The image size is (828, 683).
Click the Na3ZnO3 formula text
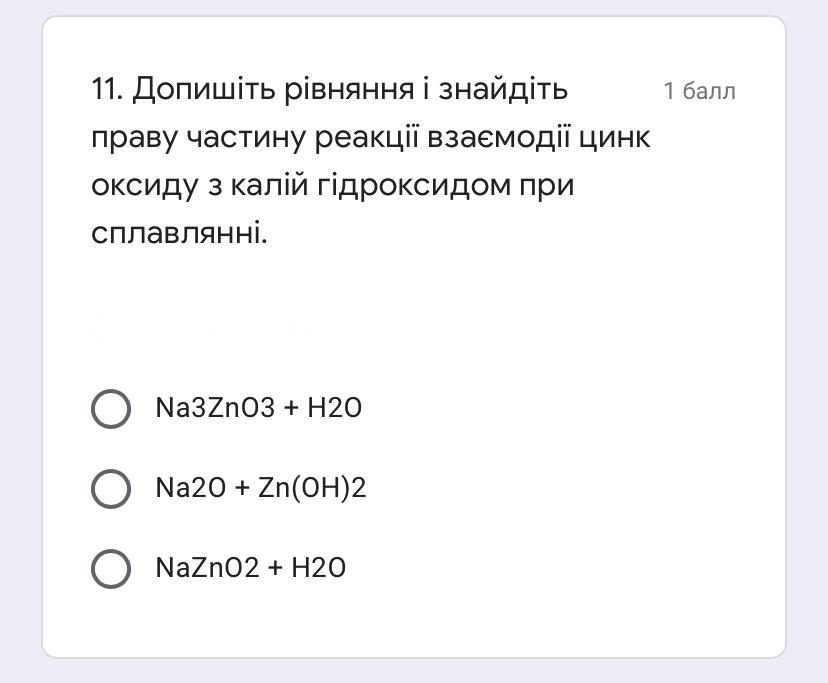click(x=215, y=408)
